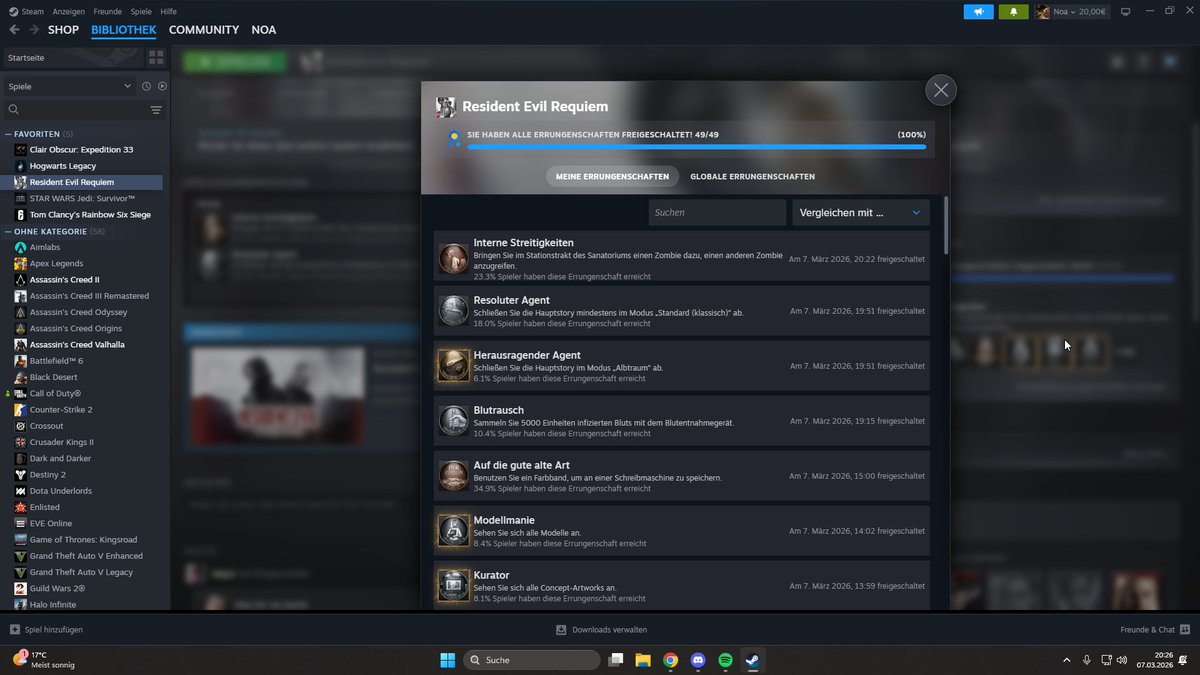Click the Herausragender Agent achievement icon
This screenshot has height=675, width=1200.
[454, 366]
